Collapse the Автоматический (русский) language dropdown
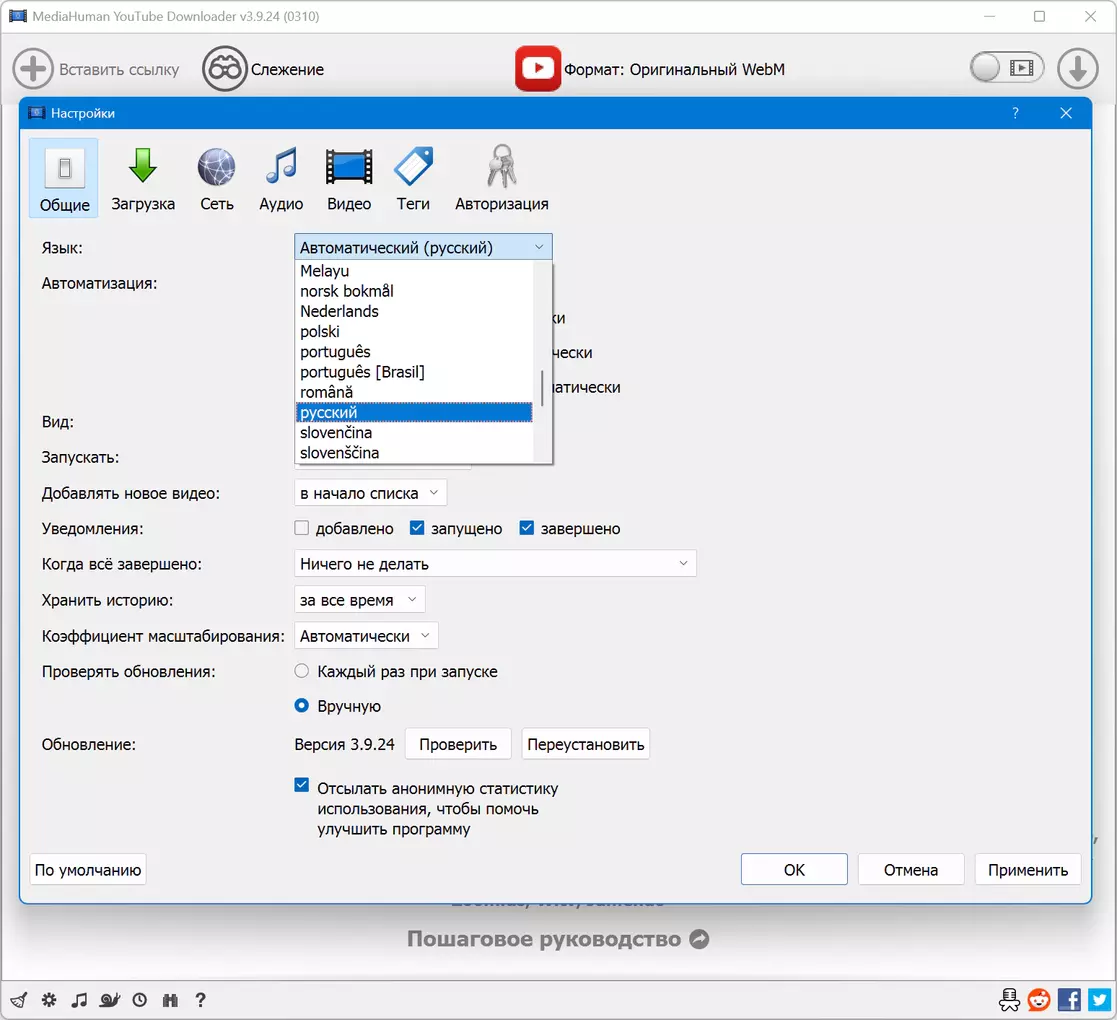This screenshot has width=1117, height=1020. [423, 247]
